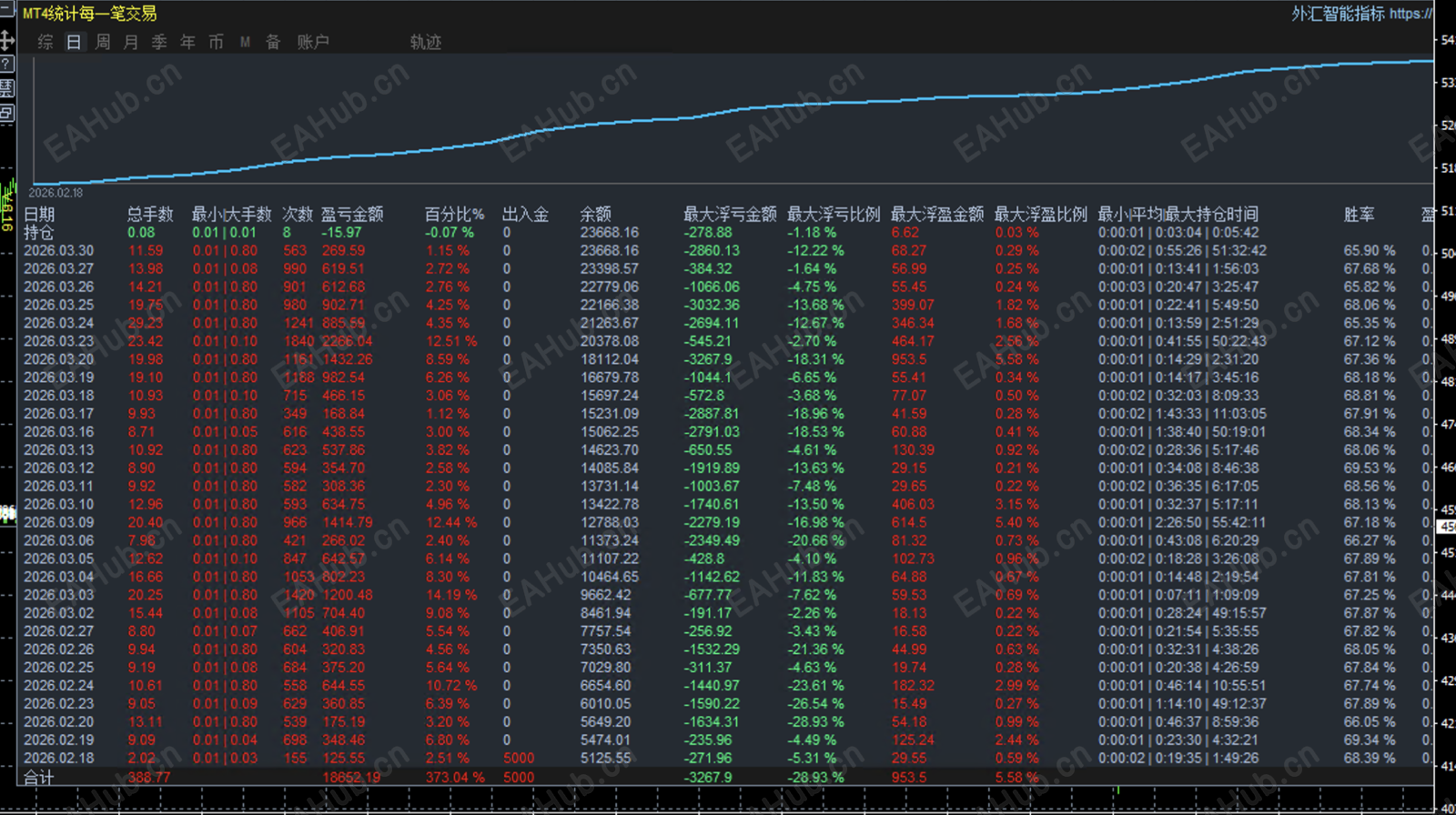Screen dimensions: 1456x815
Task: Switch to the 综 summary tab
Action: 45,42
